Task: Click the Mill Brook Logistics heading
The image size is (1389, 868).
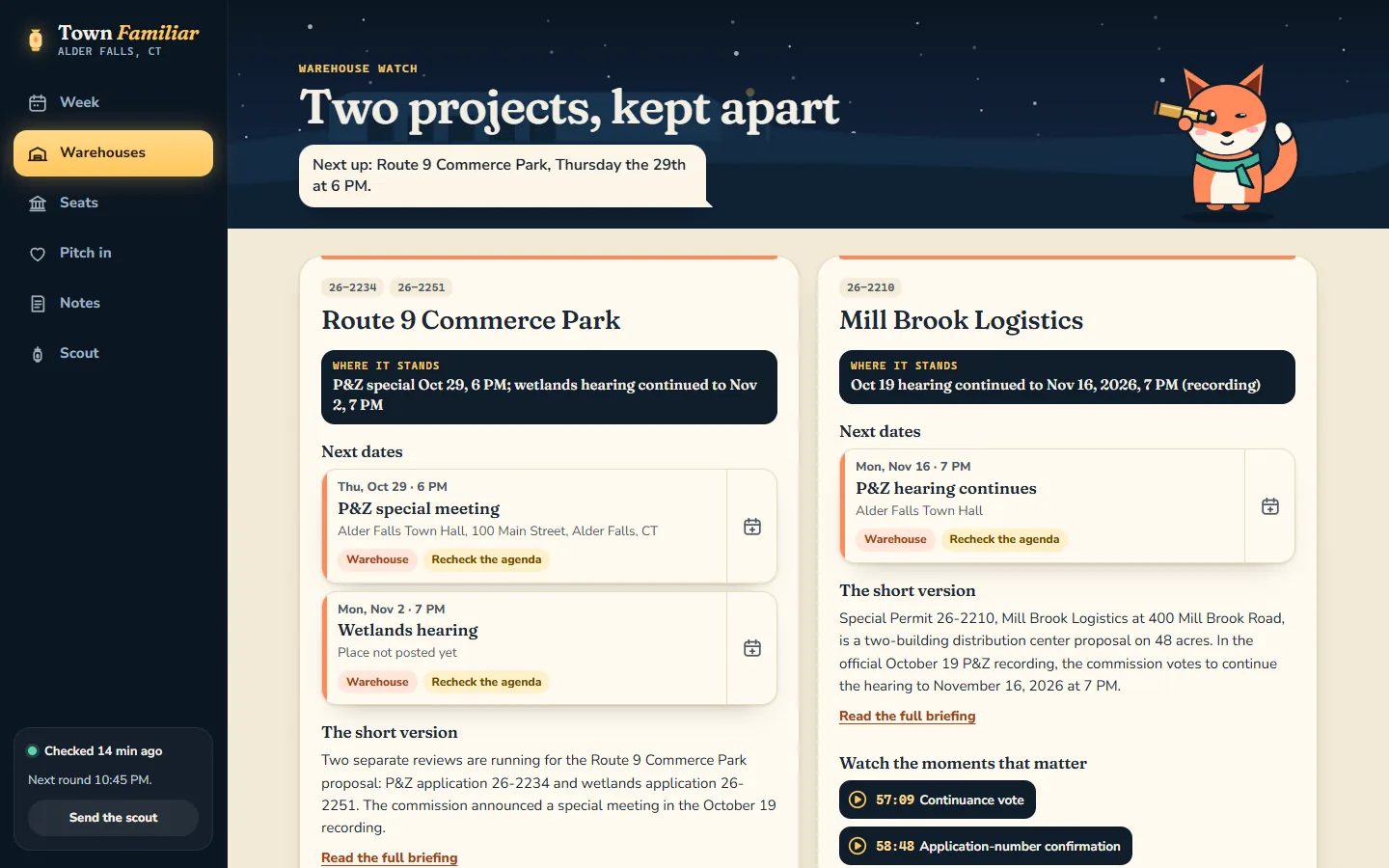Action: pyautogui.click(x=961, y=320)
